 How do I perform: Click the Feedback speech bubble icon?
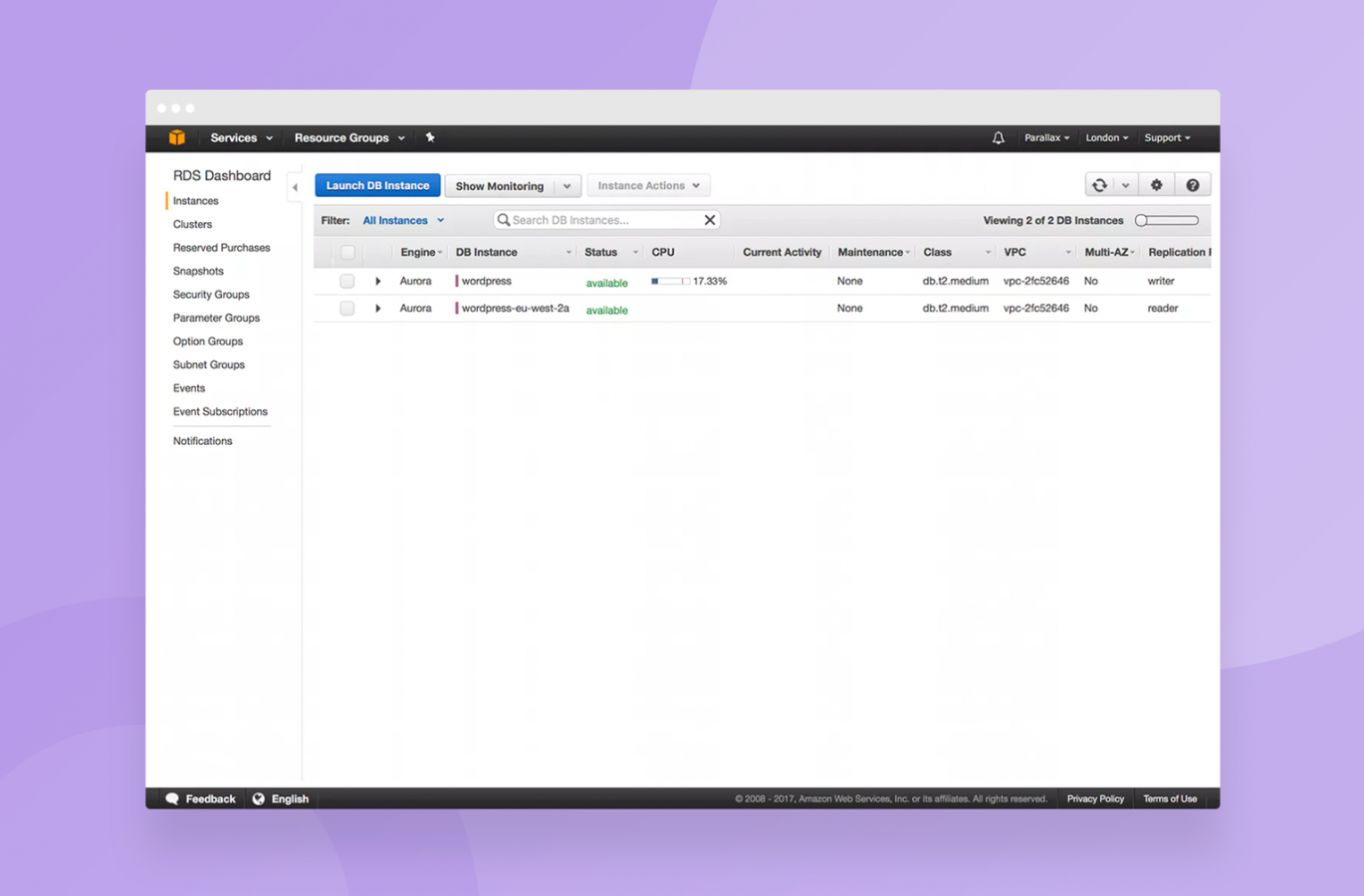(172, 798)
